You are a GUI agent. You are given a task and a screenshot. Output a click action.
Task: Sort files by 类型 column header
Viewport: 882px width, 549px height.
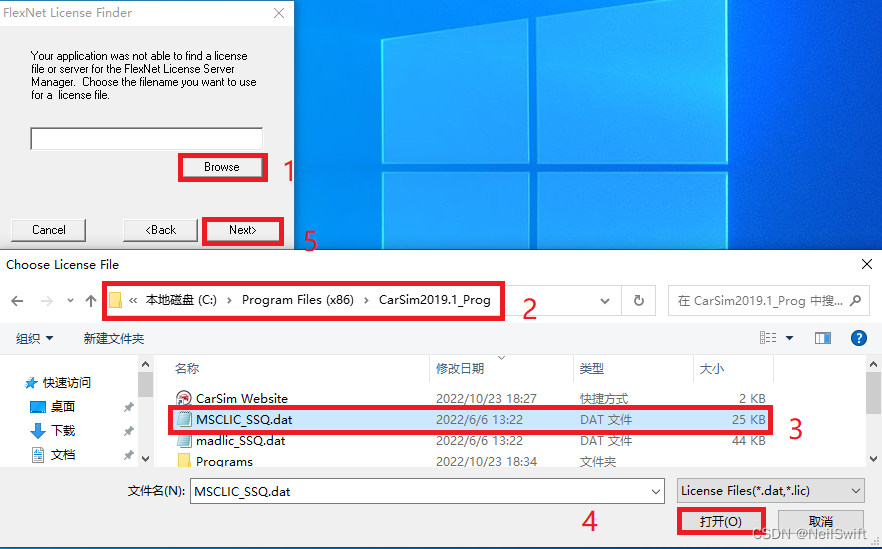592,368
